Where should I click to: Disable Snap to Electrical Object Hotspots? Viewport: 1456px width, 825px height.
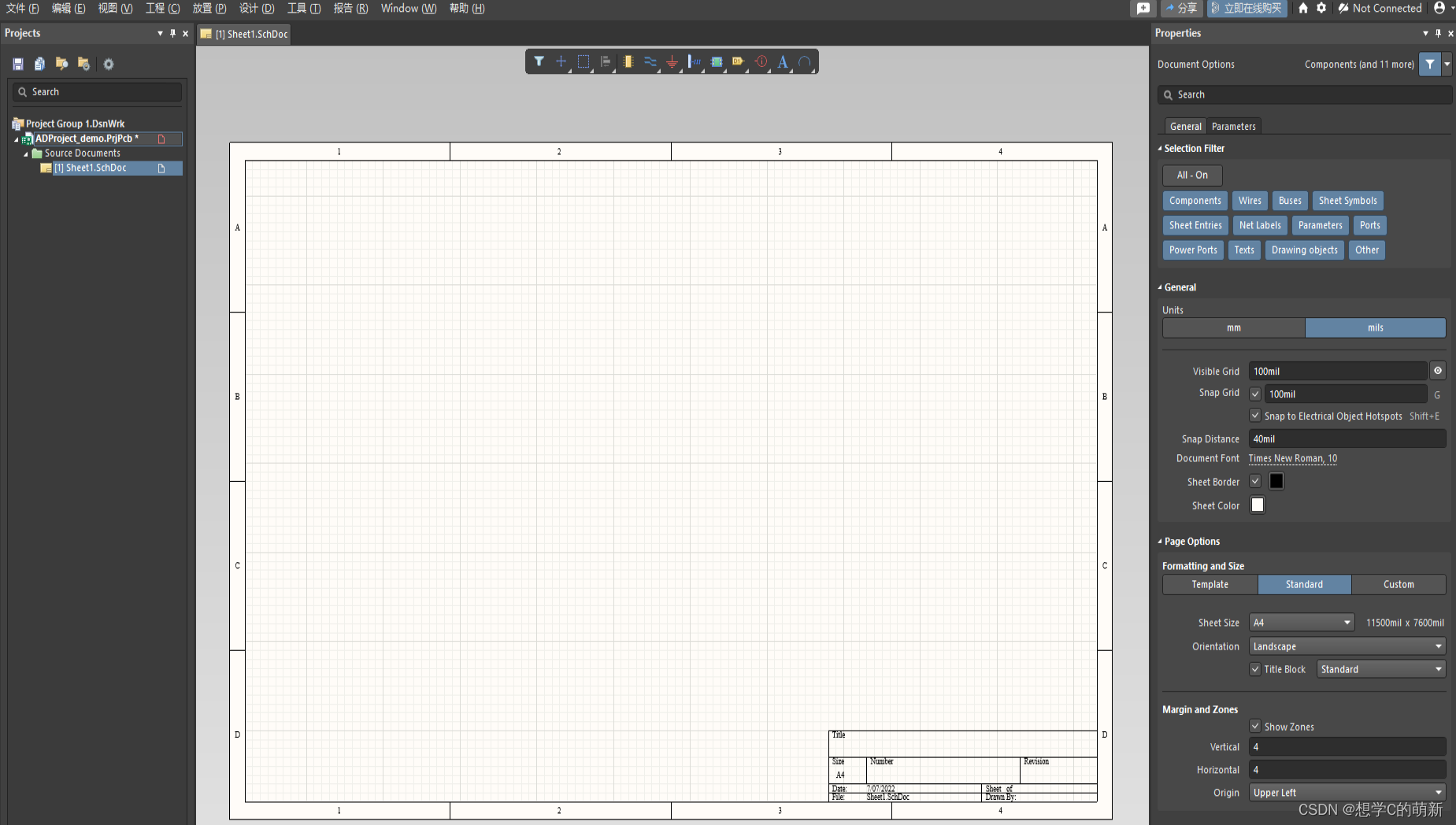coord(1255,416)
